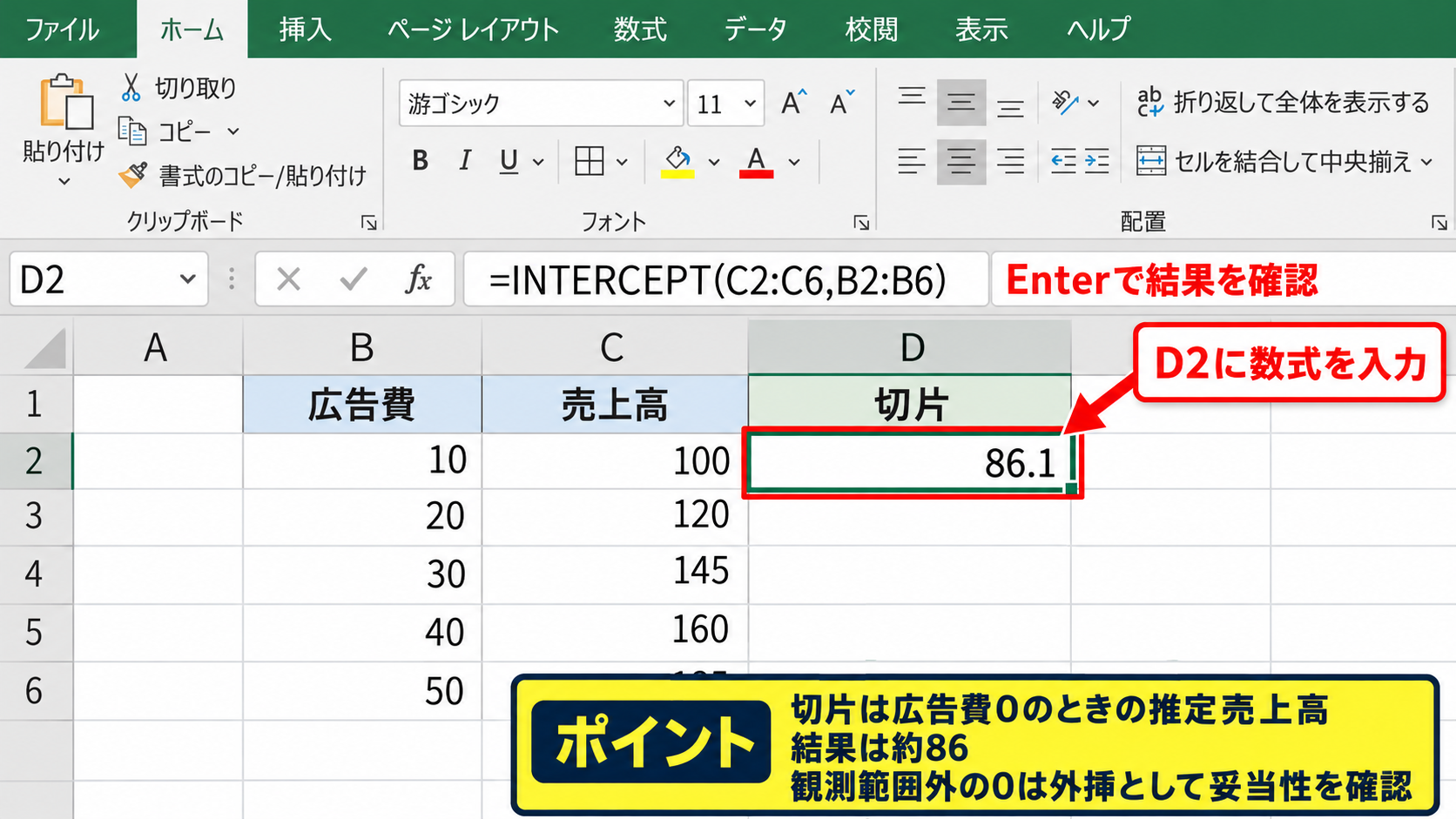Select column C header

(614, 348)
